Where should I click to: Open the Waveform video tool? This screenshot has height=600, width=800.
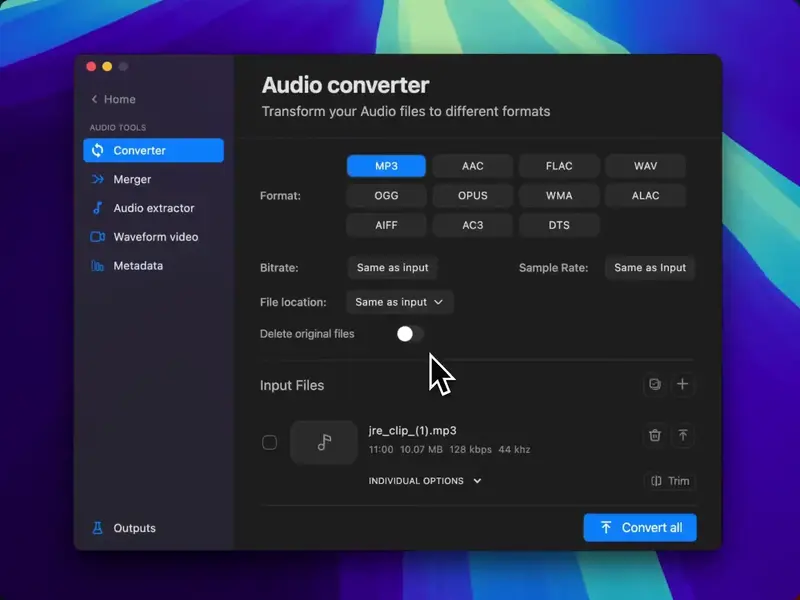156,237
